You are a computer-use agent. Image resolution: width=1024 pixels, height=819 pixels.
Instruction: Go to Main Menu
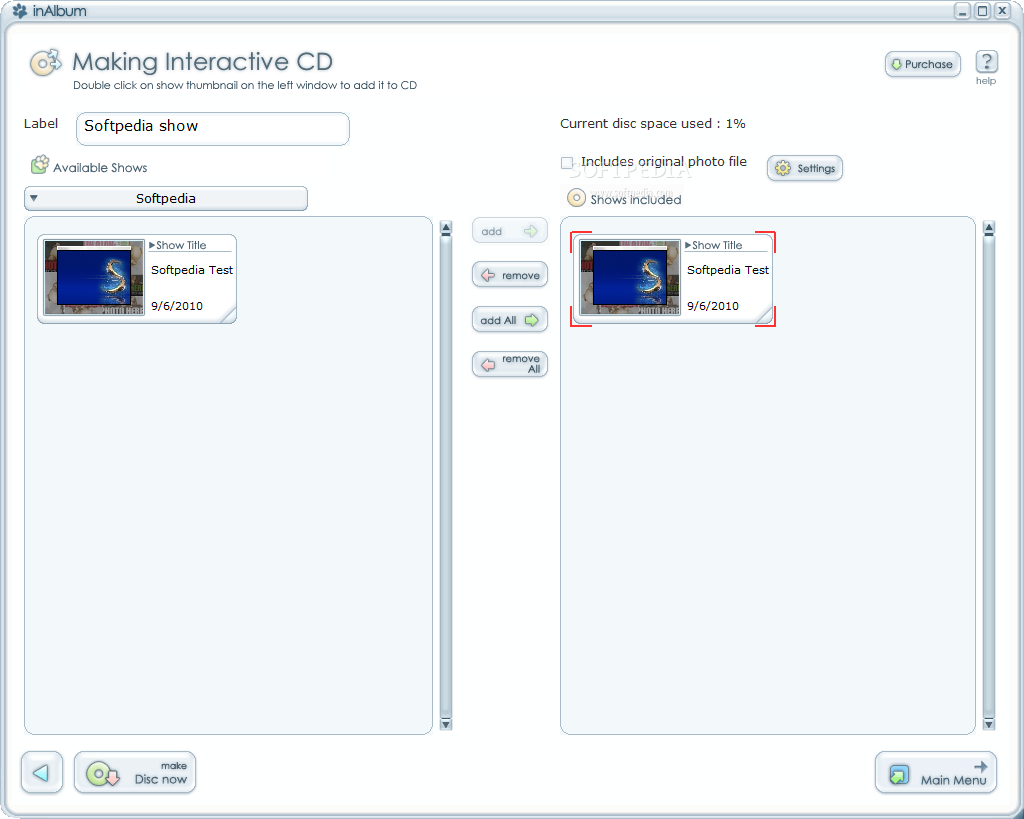(936, 773)
